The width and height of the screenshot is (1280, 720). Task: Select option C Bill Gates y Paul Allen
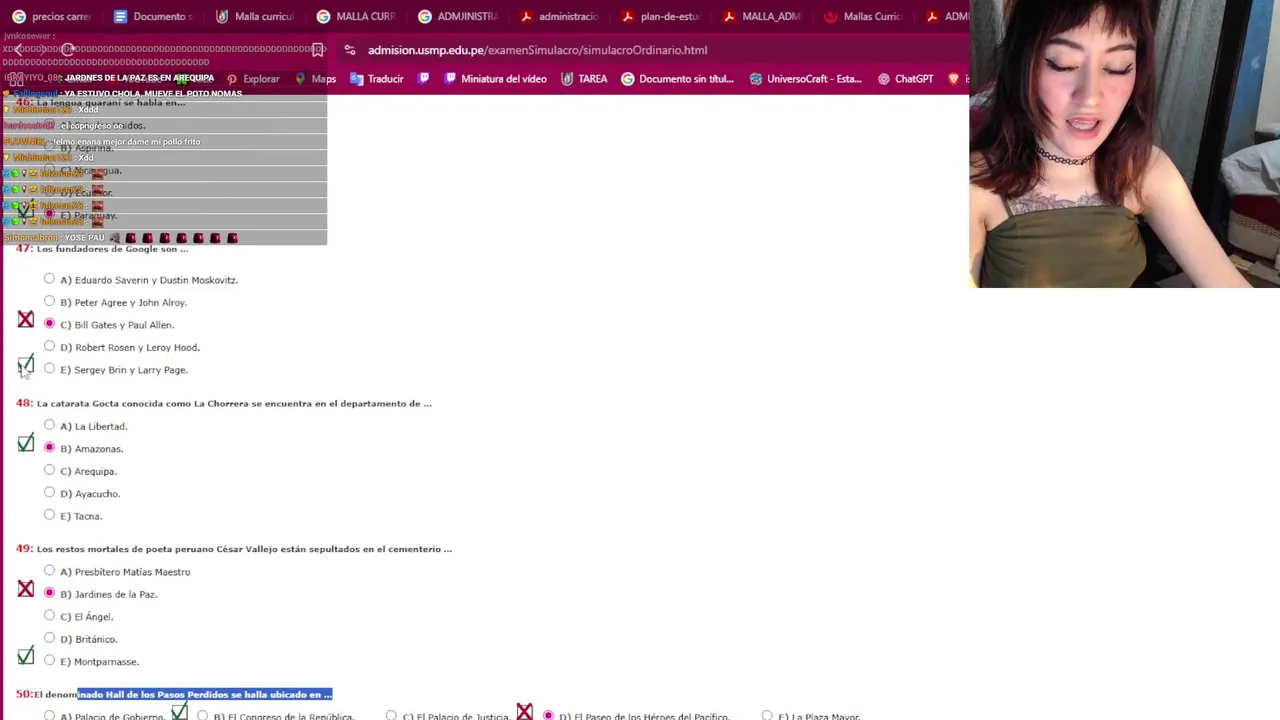(x=49, y=324)
